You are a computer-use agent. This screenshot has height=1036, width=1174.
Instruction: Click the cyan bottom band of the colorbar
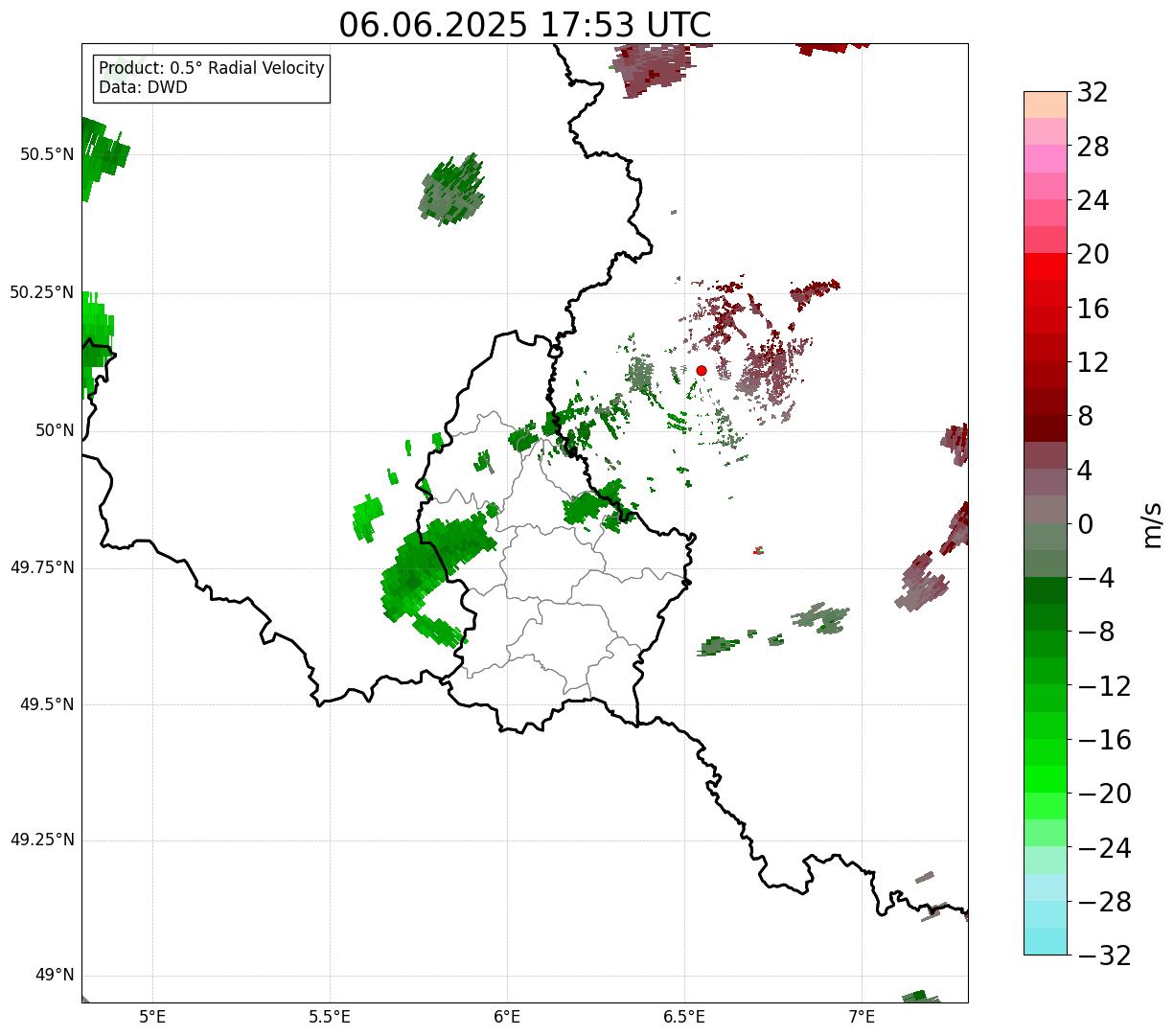(1045, 941)
